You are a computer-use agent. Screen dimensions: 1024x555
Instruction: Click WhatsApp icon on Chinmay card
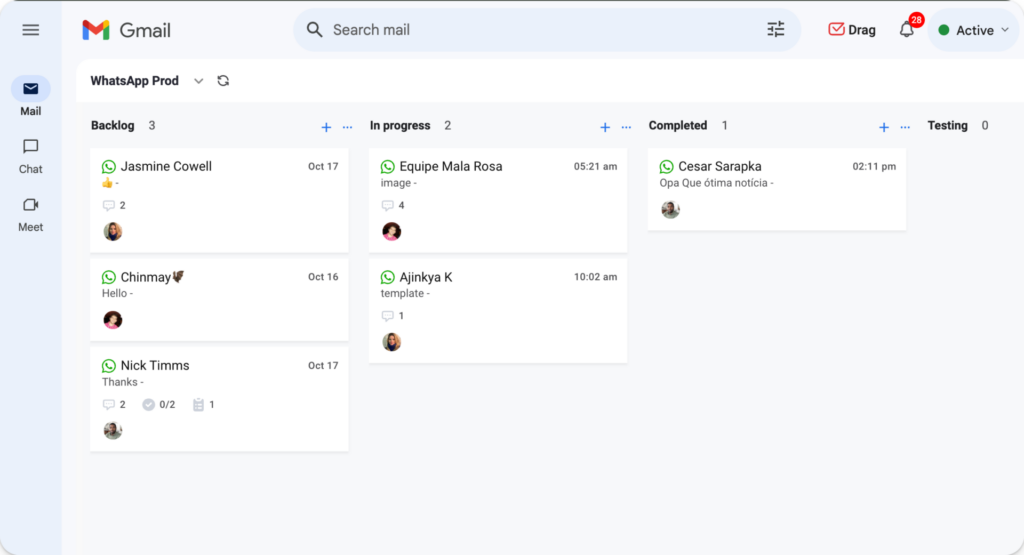[108, 278]
